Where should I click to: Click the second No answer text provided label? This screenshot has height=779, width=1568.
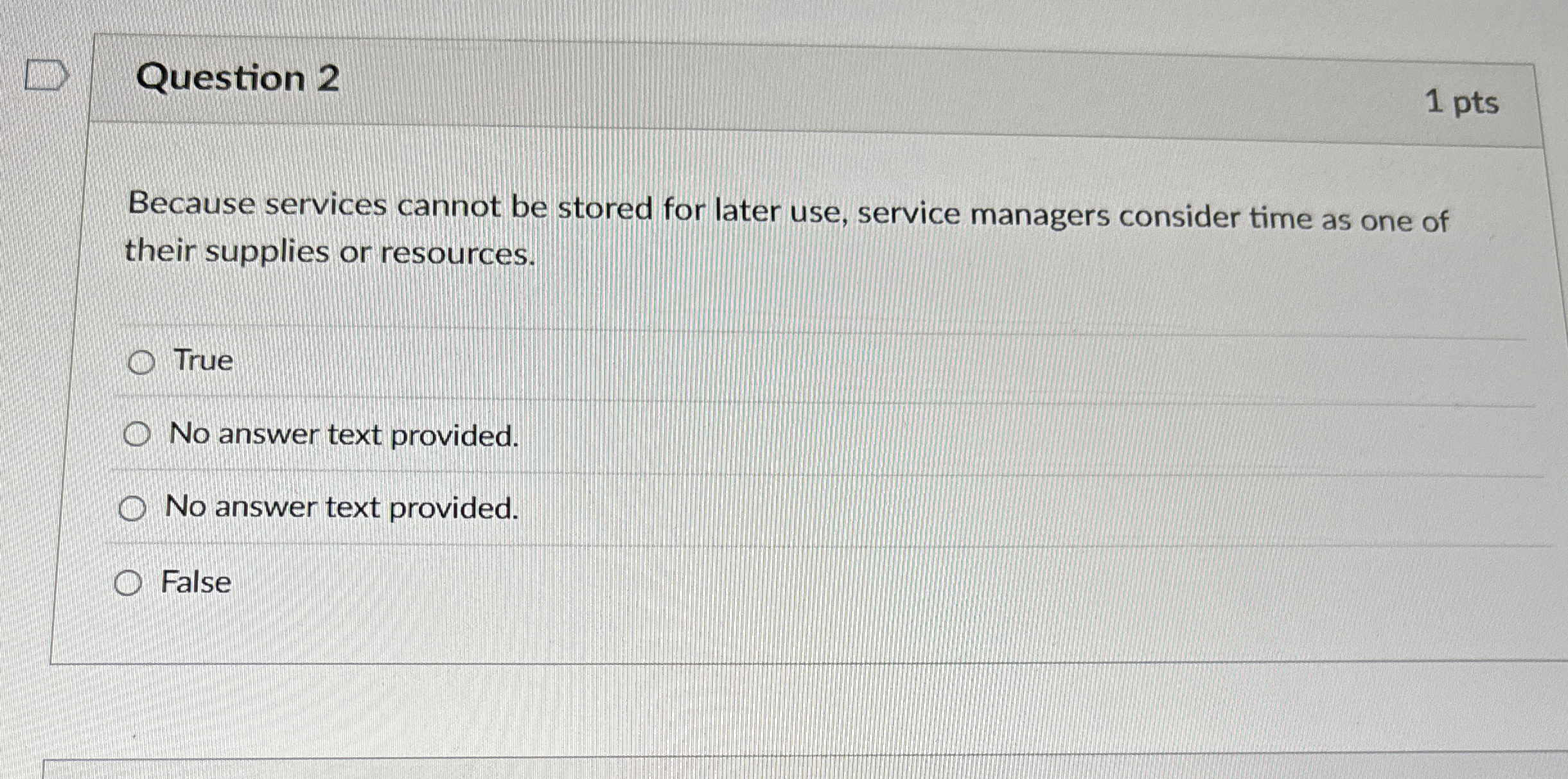tap(340, 509)
